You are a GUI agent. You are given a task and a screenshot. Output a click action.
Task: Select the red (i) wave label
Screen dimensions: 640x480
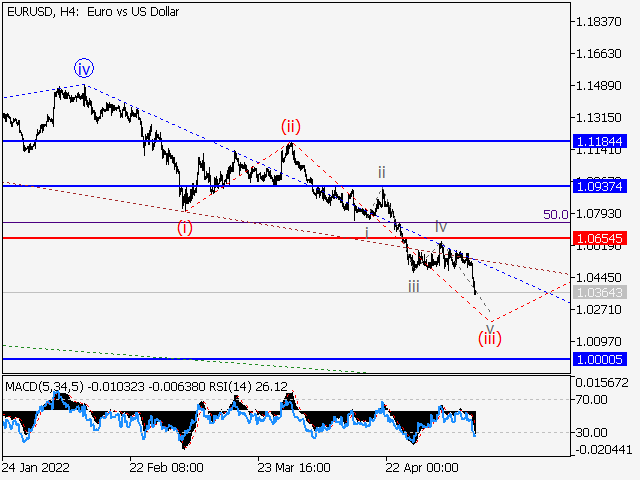(184, 227)
